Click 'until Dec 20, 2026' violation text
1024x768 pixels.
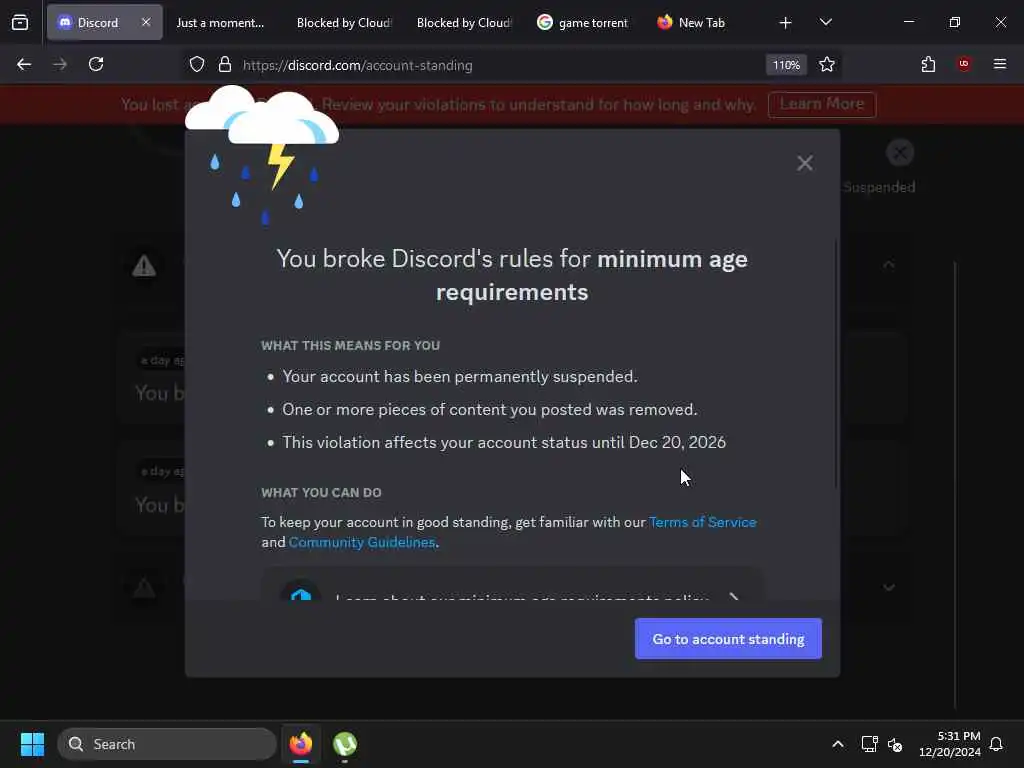(x=659, y=442)
